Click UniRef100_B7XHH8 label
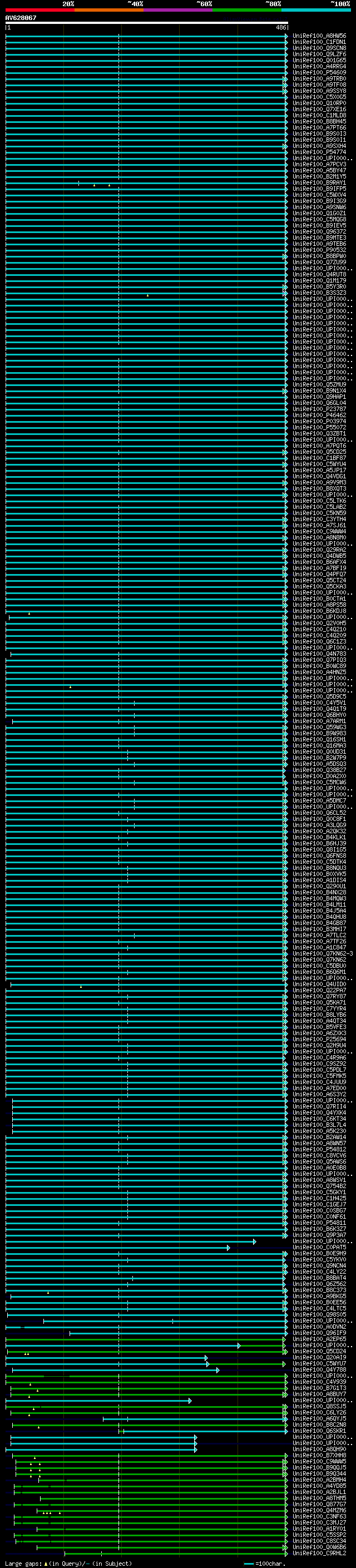 click(319, 1455)
